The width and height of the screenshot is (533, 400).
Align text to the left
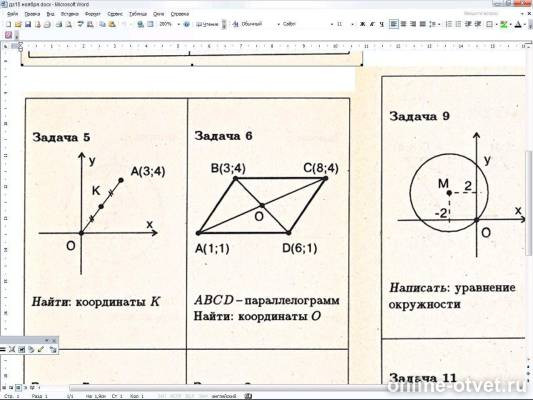click(394, 24)
